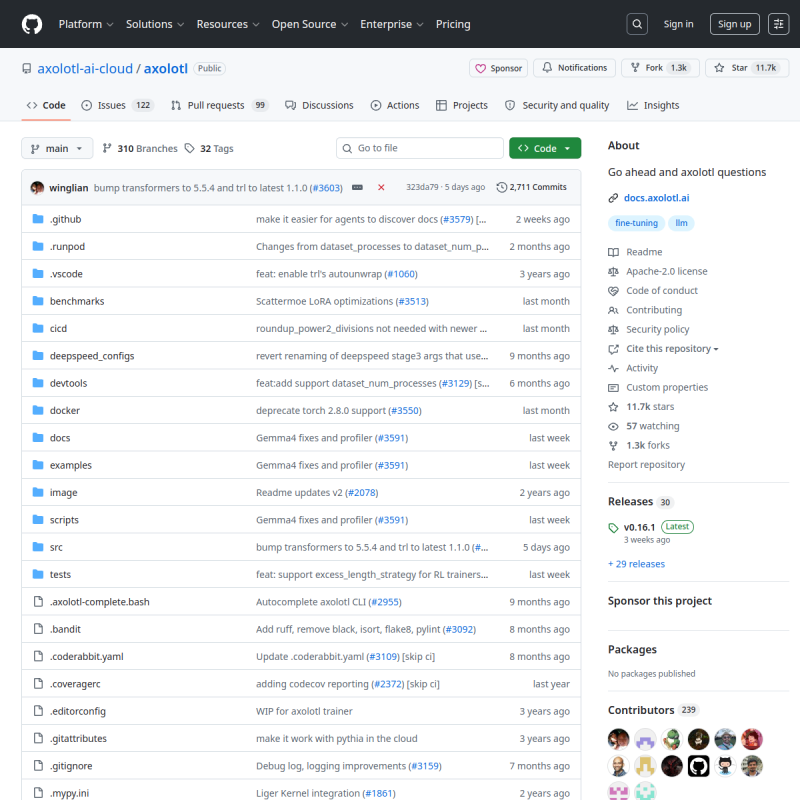800x800 pixels.
Task: Click the Go to file search field
Action: [419, 148]
